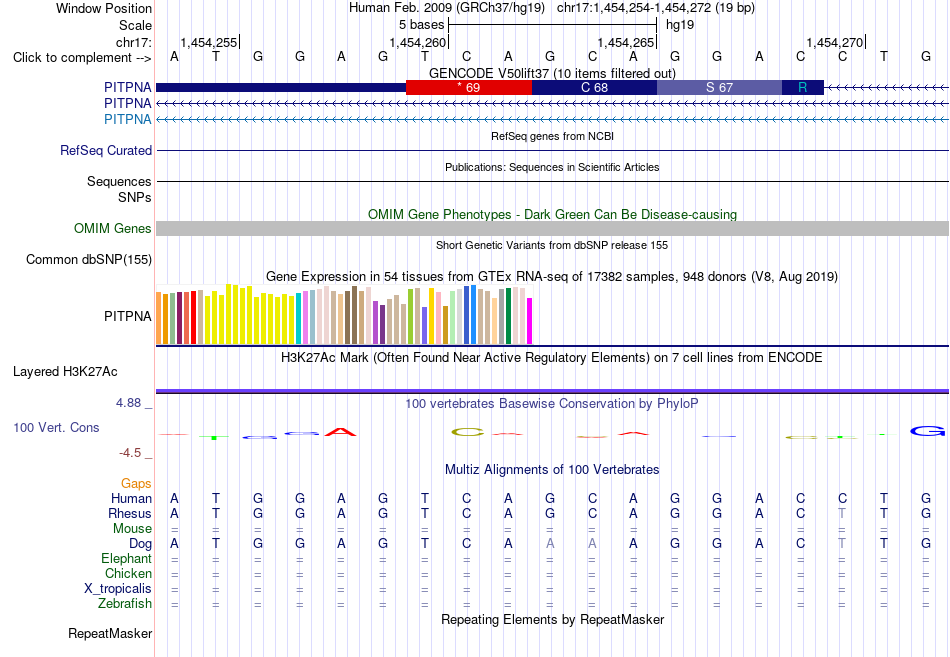Open the RefSeq Curated track label

106,150
